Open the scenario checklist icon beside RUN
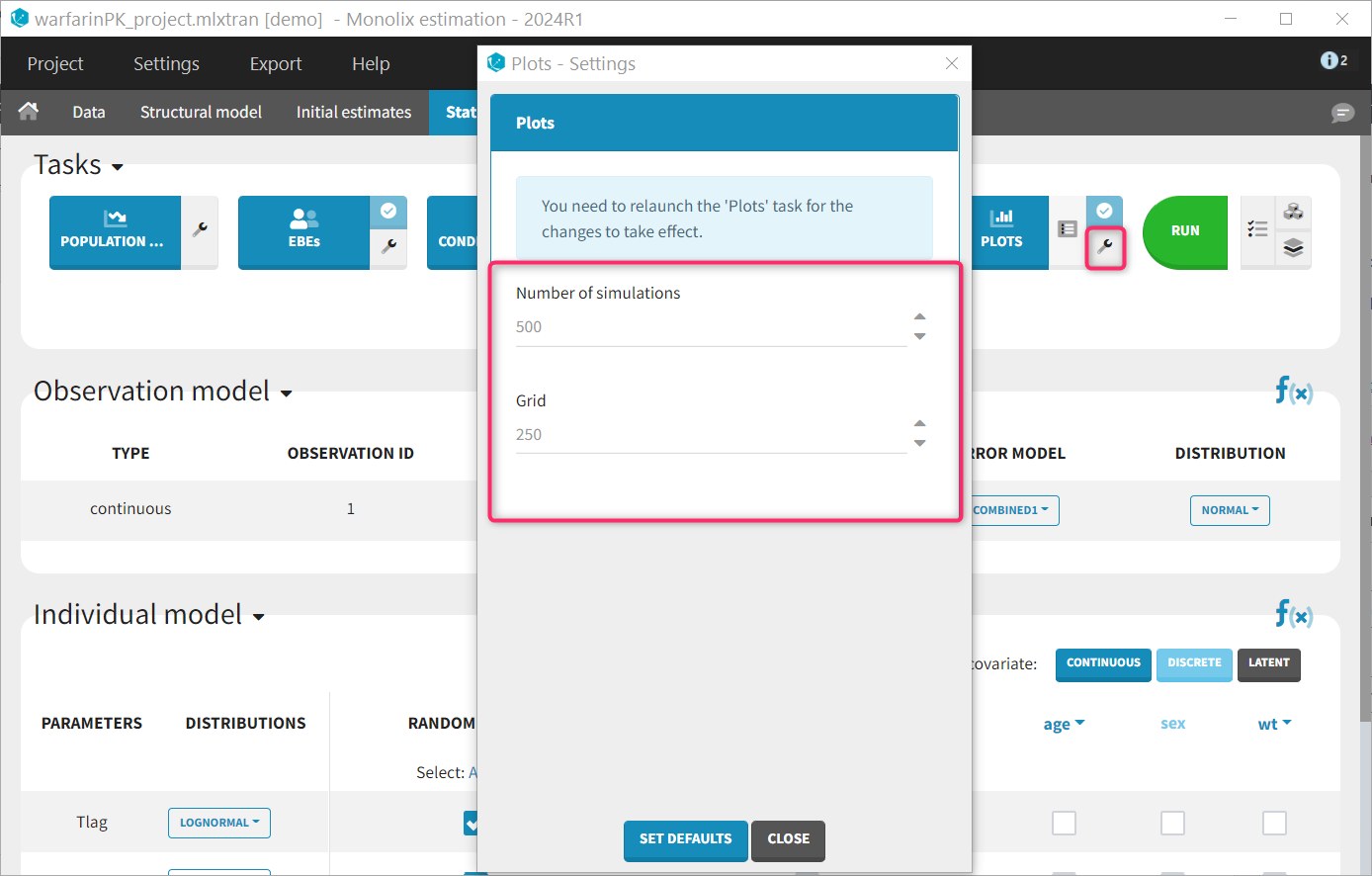Viewport: 1372px width, 876px height. pyautogui.click(x=1257, y=229)
